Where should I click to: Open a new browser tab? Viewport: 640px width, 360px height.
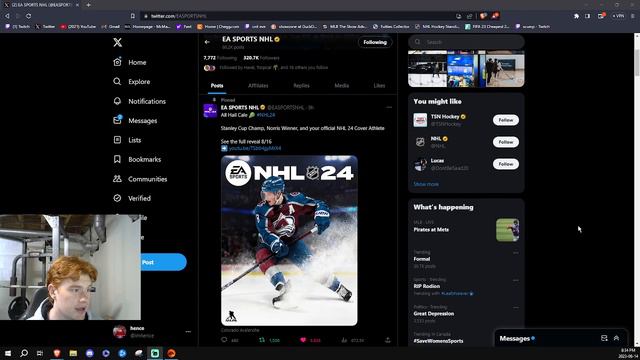click(x=88, y=5)
